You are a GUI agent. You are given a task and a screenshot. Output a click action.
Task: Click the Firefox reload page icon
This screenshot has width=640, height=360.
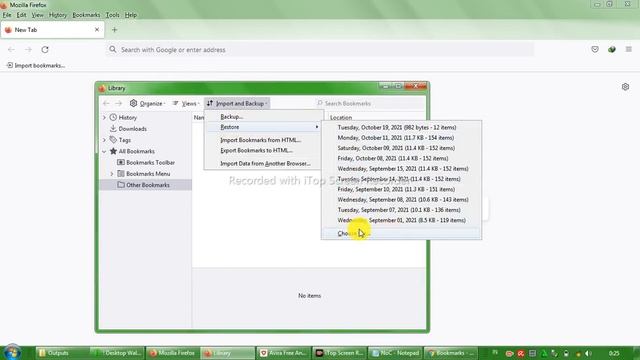tap(45, 49)
